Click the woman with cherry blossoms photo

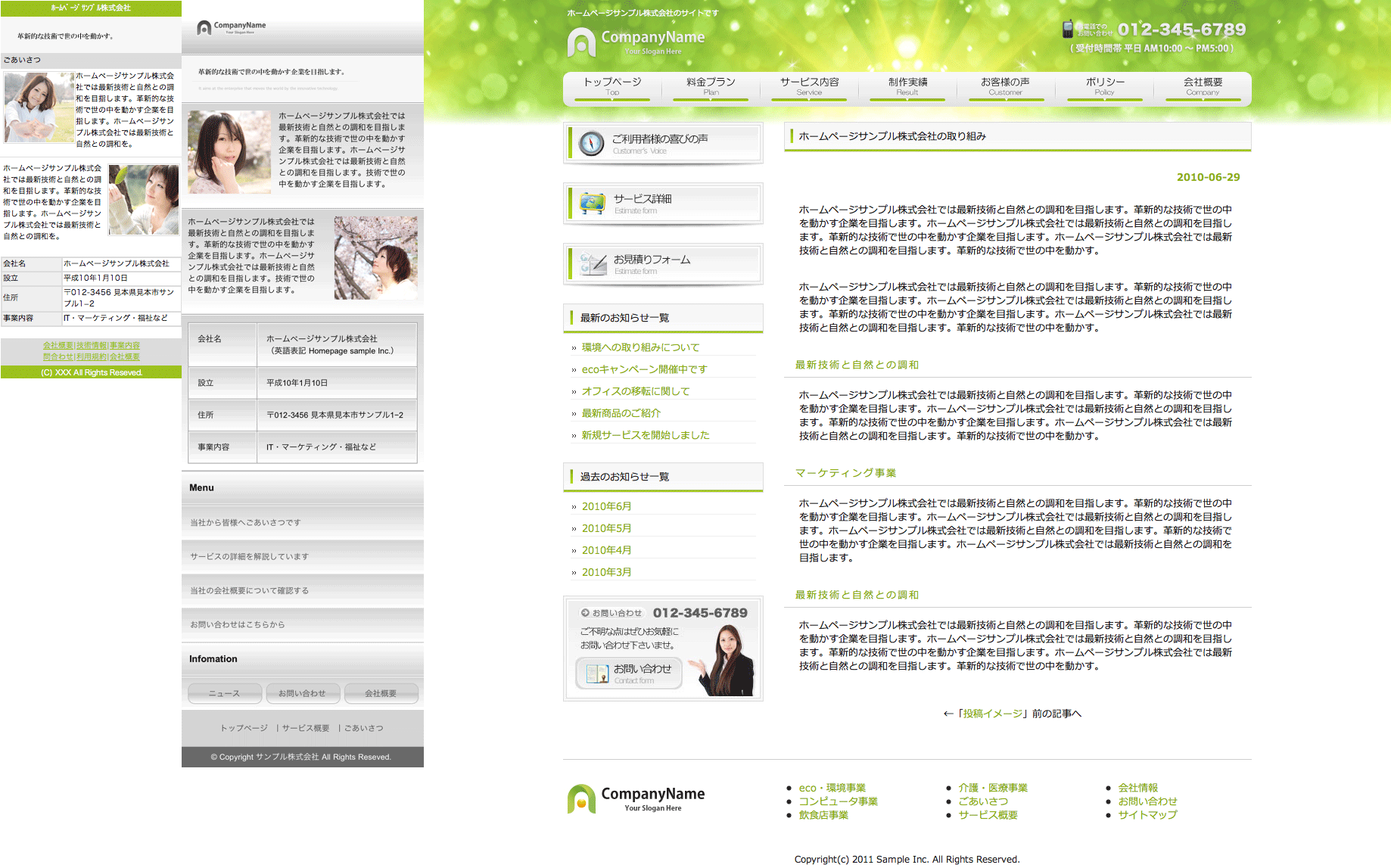[375, 257]
